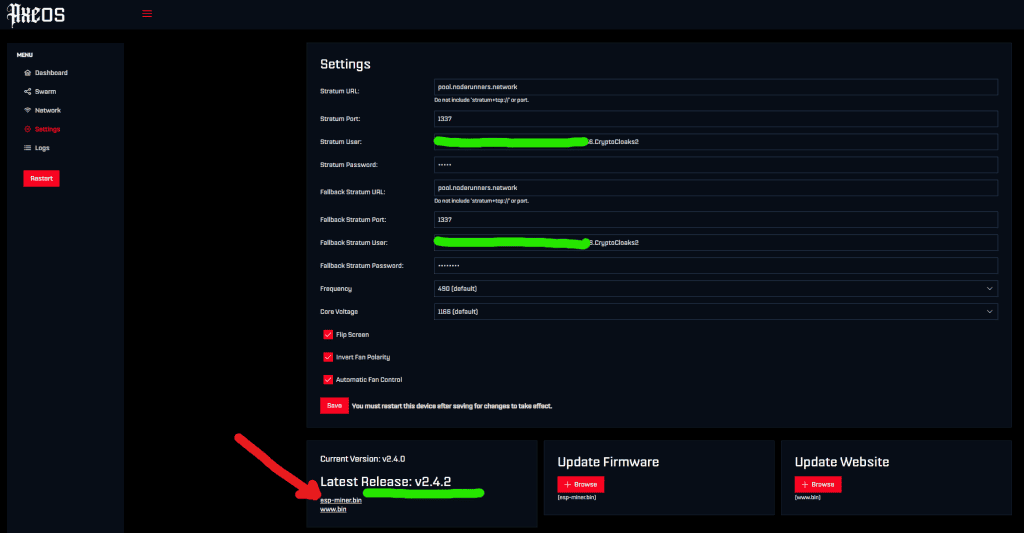Click into Fallback Stratum Port field
This screenshot has height=533, width=1024.
(x=716, y=219)
